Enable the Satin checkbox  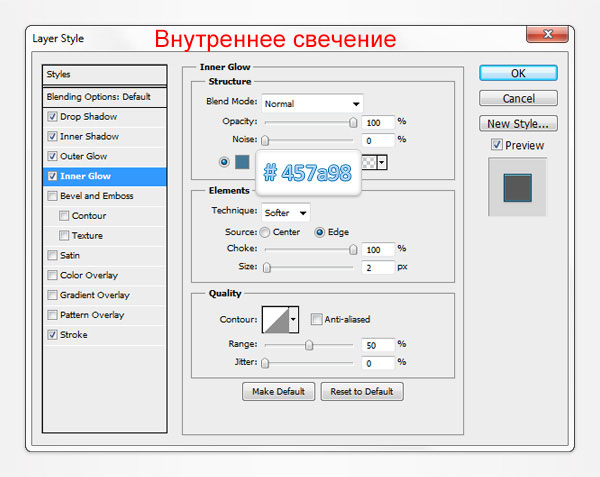click(52, 255)
